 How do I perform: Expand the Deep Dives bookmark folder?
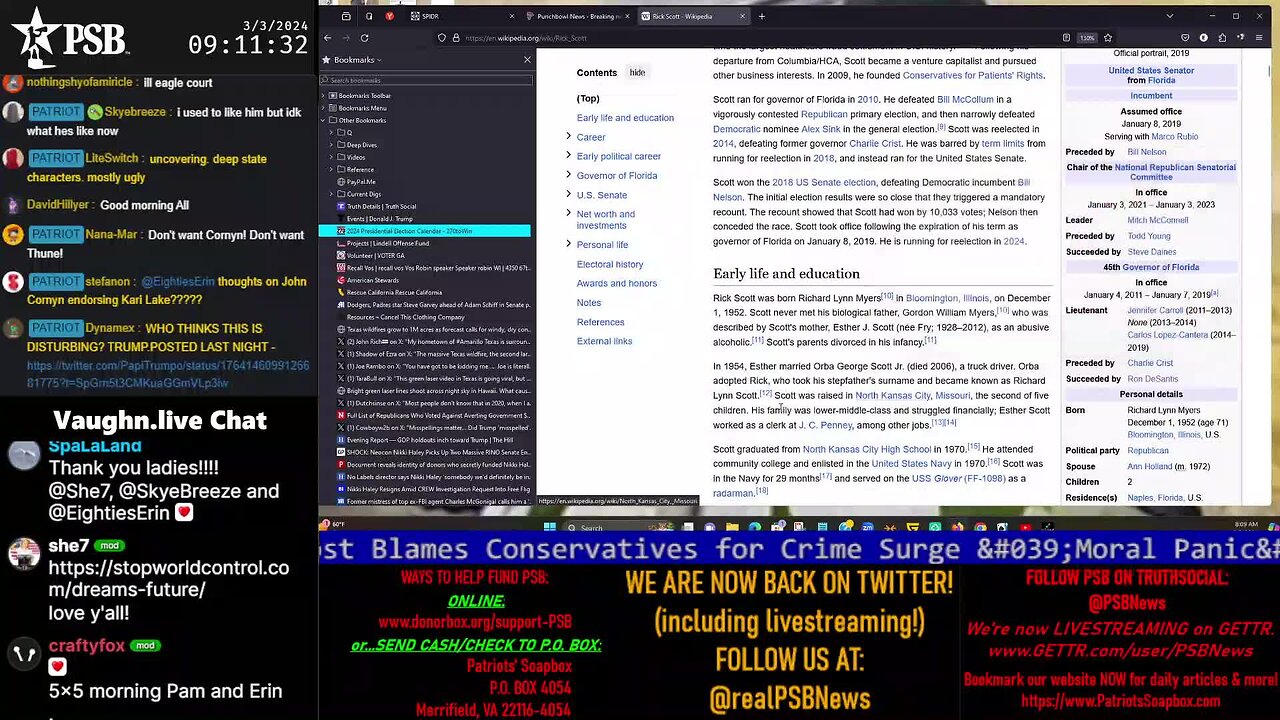332,145
